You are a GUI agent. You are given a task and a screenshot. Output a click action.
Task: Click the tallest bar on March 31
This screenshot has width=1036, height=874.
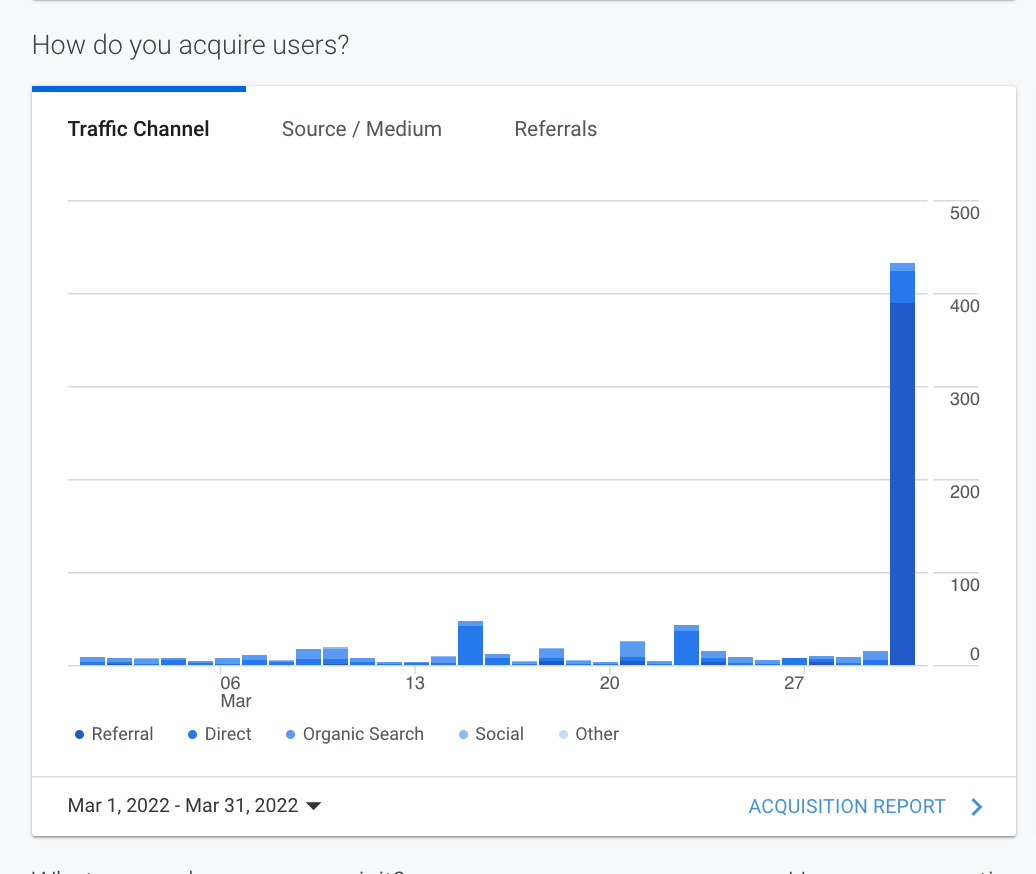pyautogui.click(x=902, y=480)
